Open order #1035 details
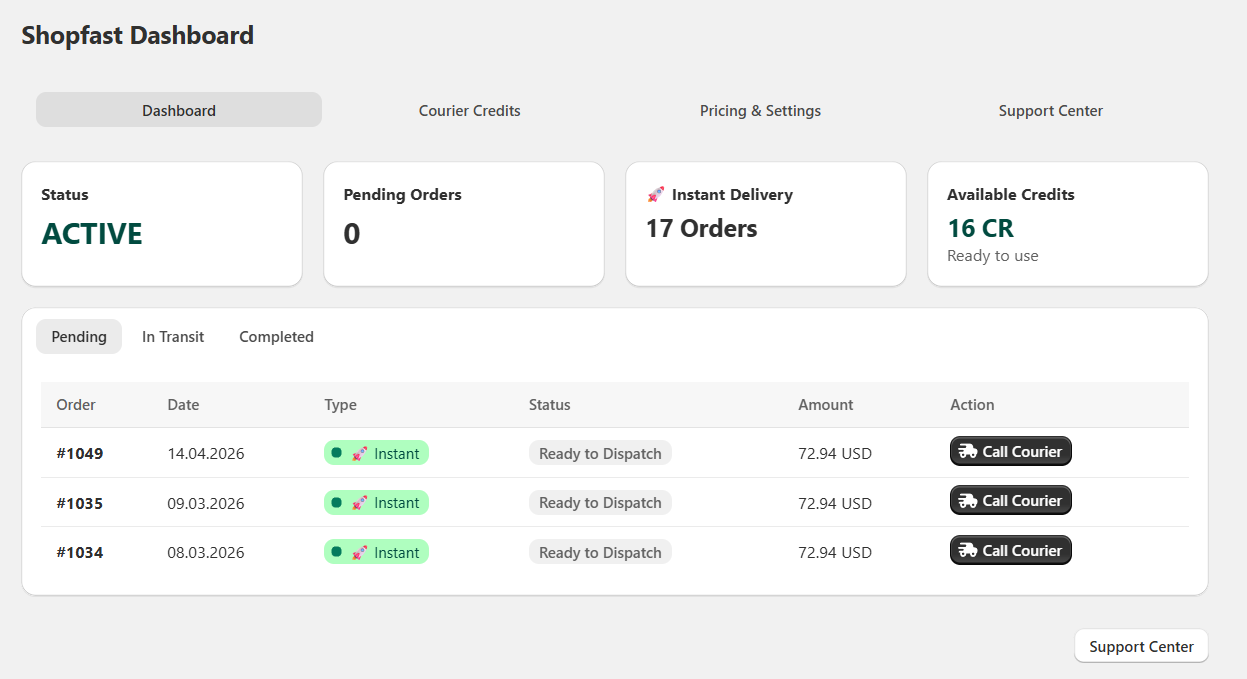 pyautogui.click(x=80, y=503)
